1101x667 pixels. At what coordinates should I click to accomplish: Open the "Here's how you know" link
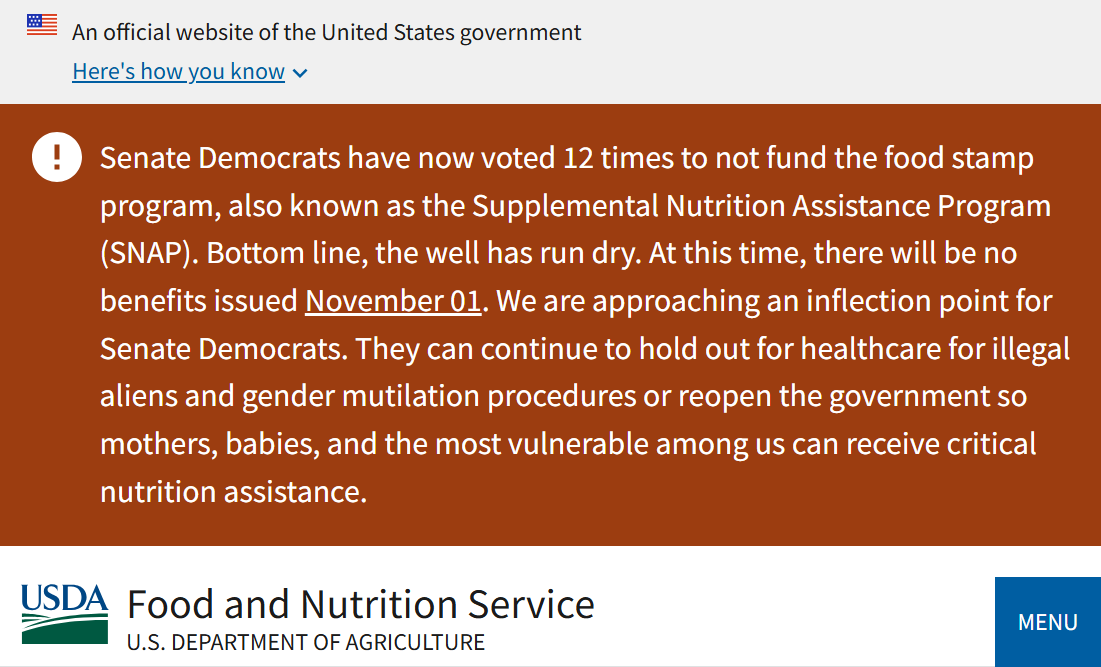179,72
